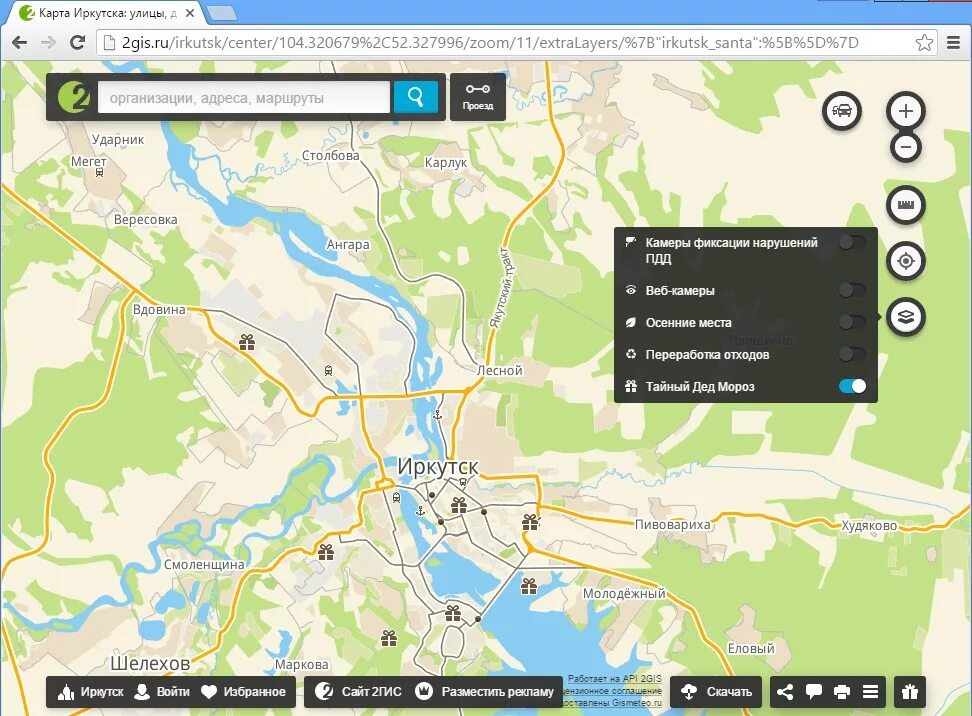Open Избранное favorites
Viewport: 972px width, 716px height.
(244, 692)
